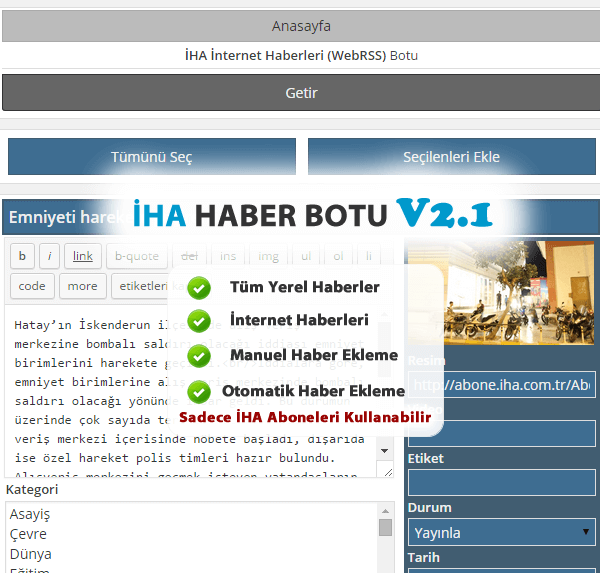This screenshot has width=600, height=576.
Task: Click the Etiket input field
Action: 502,482
